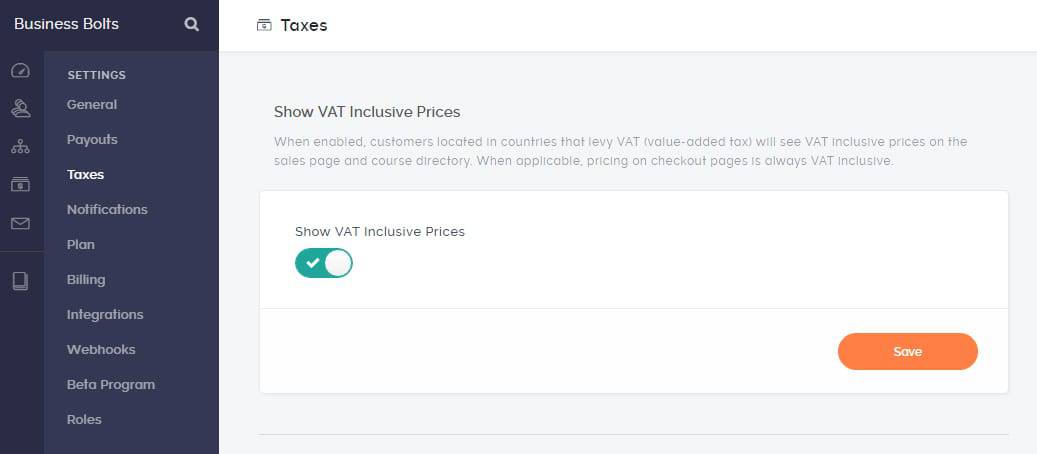
Task: Open Webhooks settings
Action: [101, 350]
